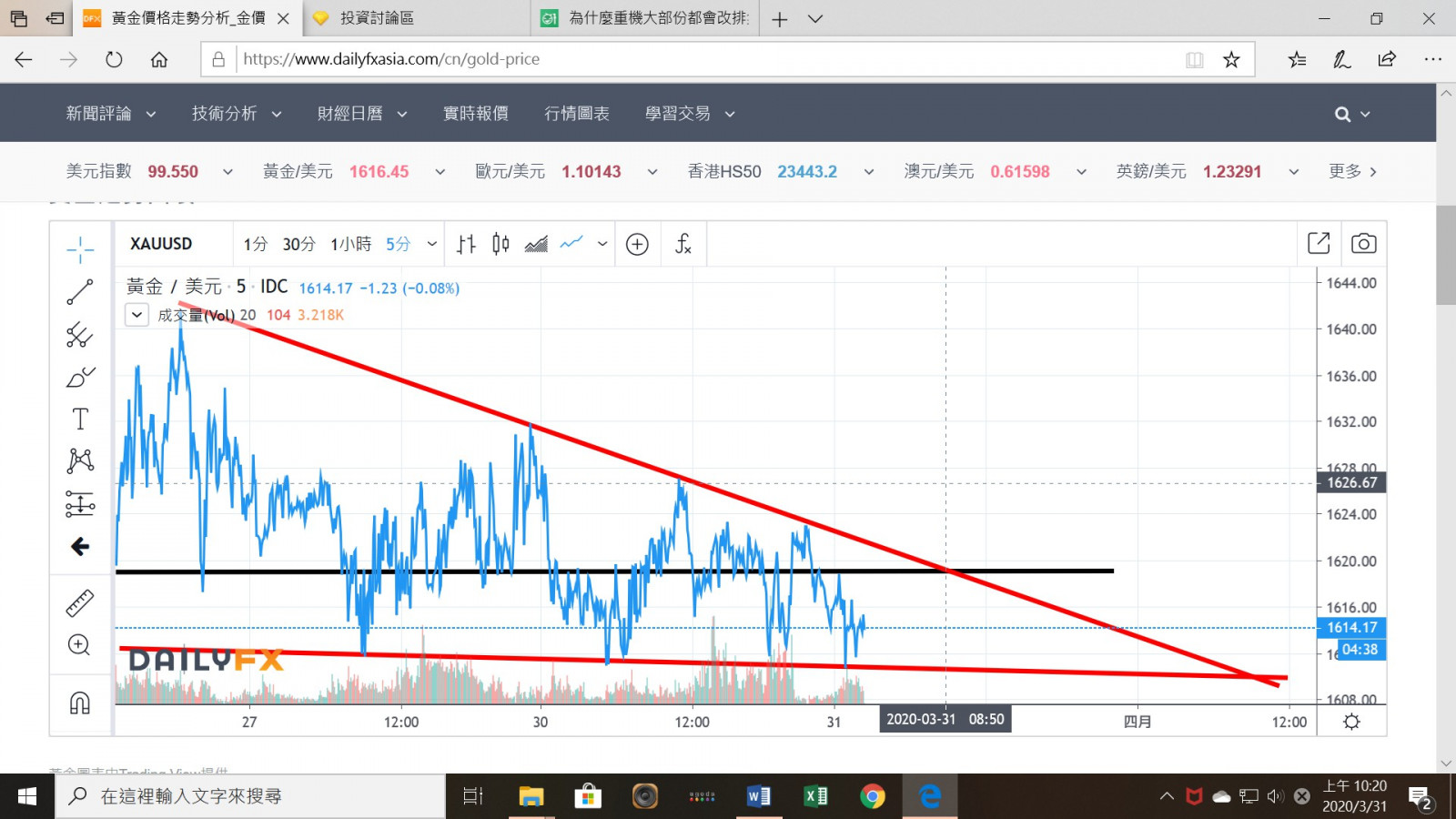Viewport: 1456px width, 819px height.
Task: Expand 歐元/美元 ticker dropdown
Action: [x=652, y=172]
